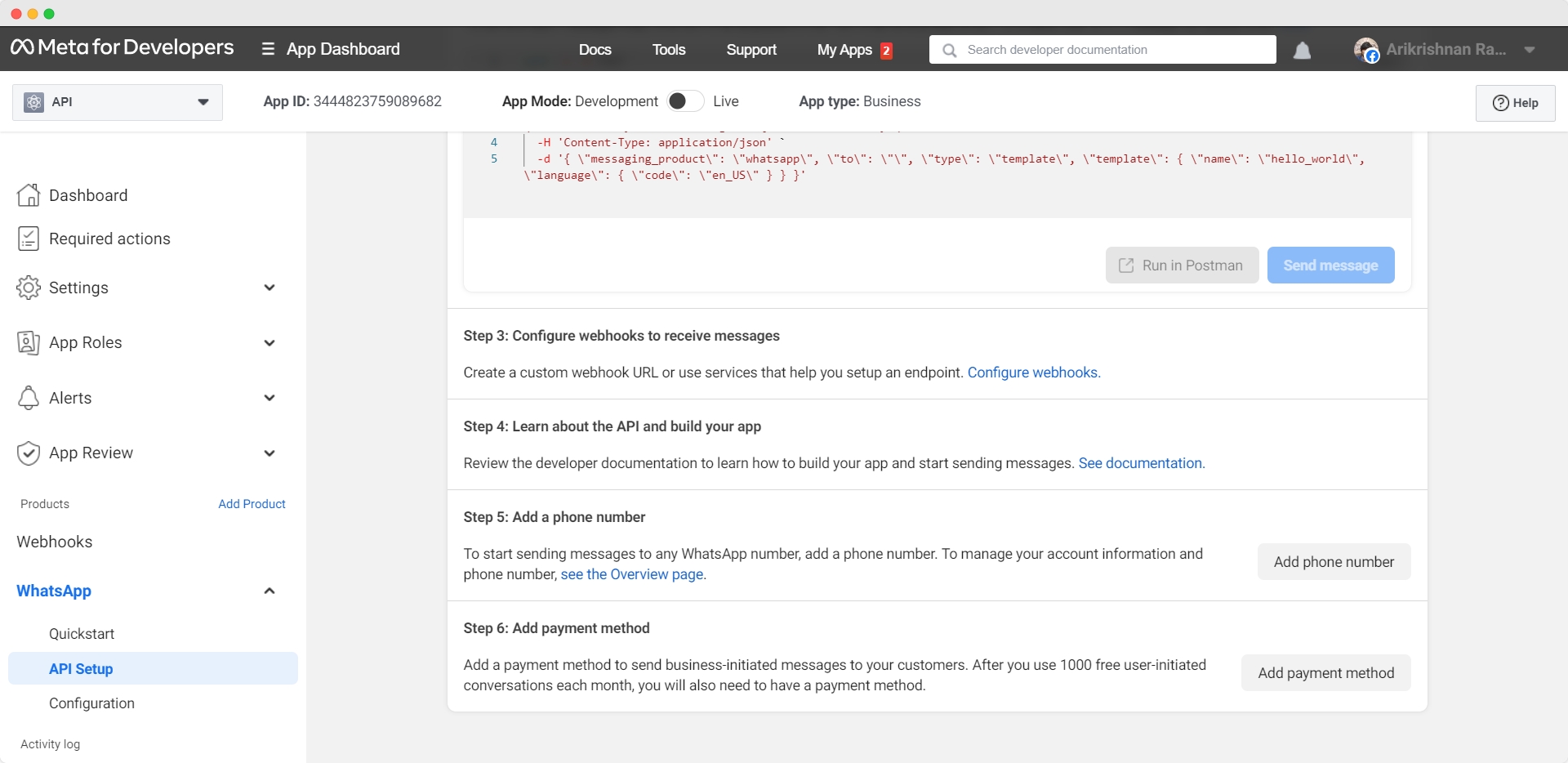Click the Help question mark icon
The height and width of the screenshot is (763, 1568).
pyautogui.click(x=1500, y=103)
